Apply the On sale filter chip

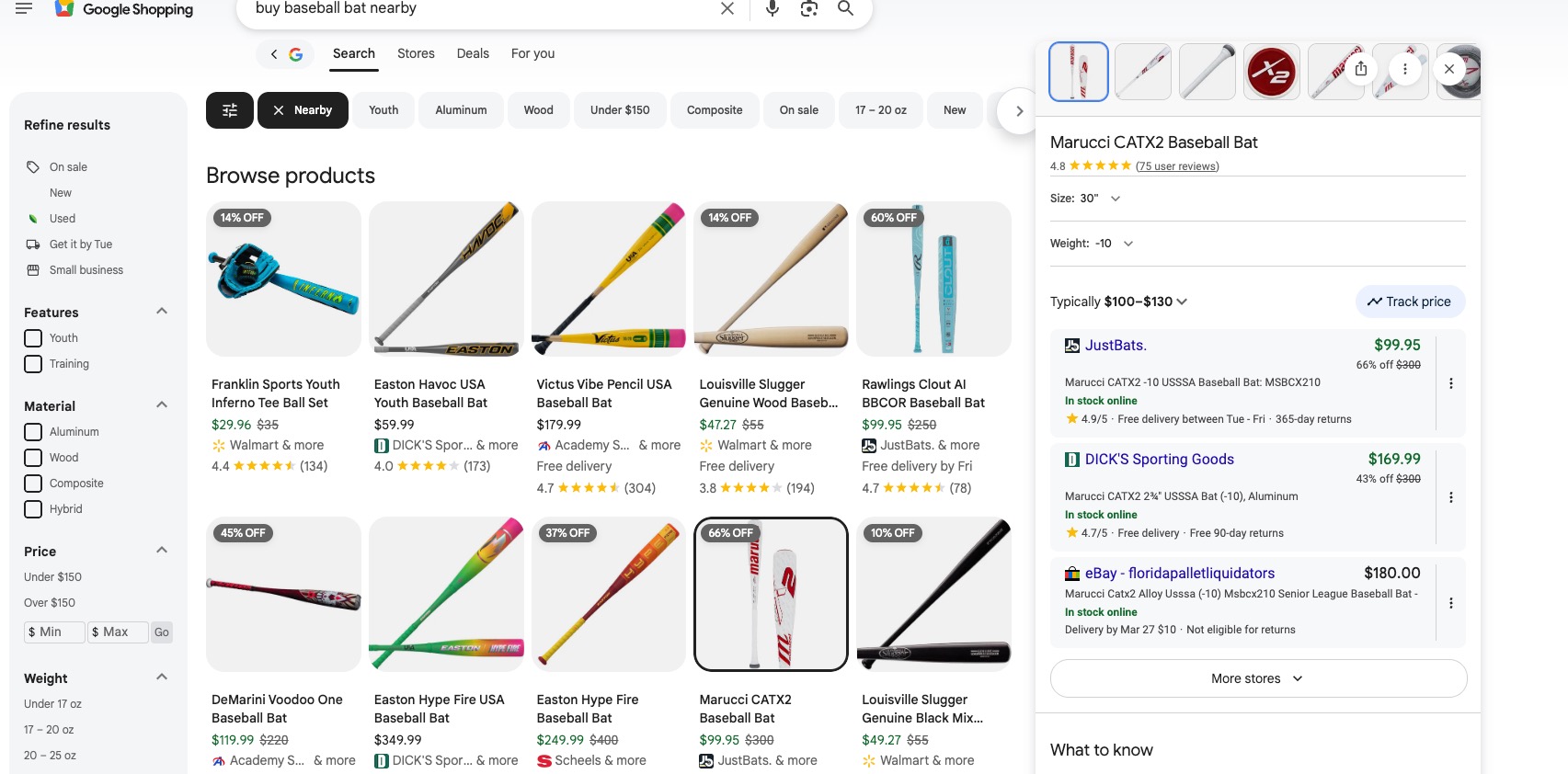click(x=799, y=110)
